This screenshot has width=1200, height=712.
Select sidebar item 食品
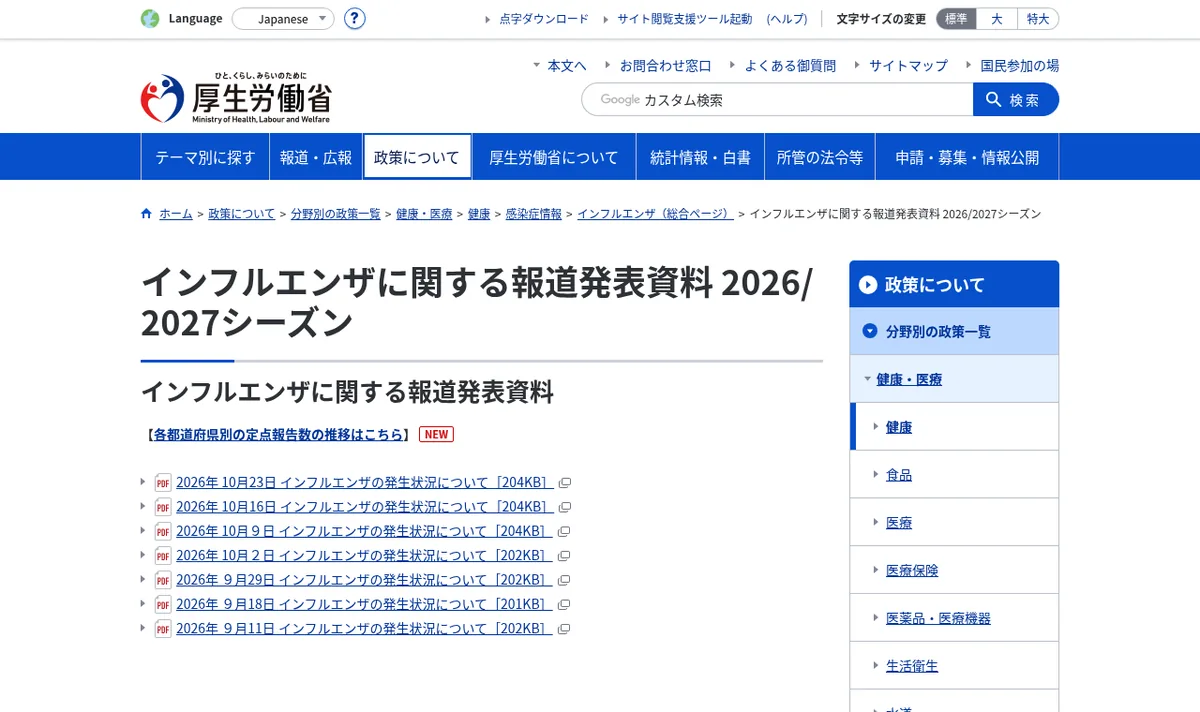[954, 475]
